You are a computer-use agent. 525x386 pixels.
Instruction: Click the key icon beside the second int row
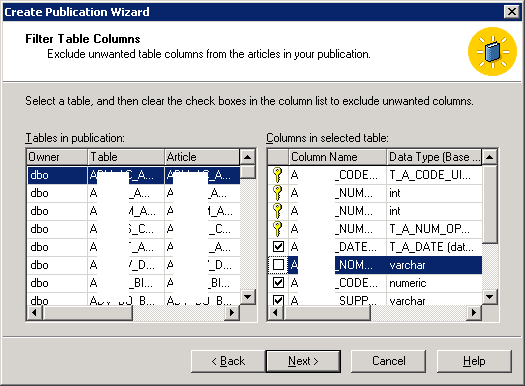click(x=278, y=211)
